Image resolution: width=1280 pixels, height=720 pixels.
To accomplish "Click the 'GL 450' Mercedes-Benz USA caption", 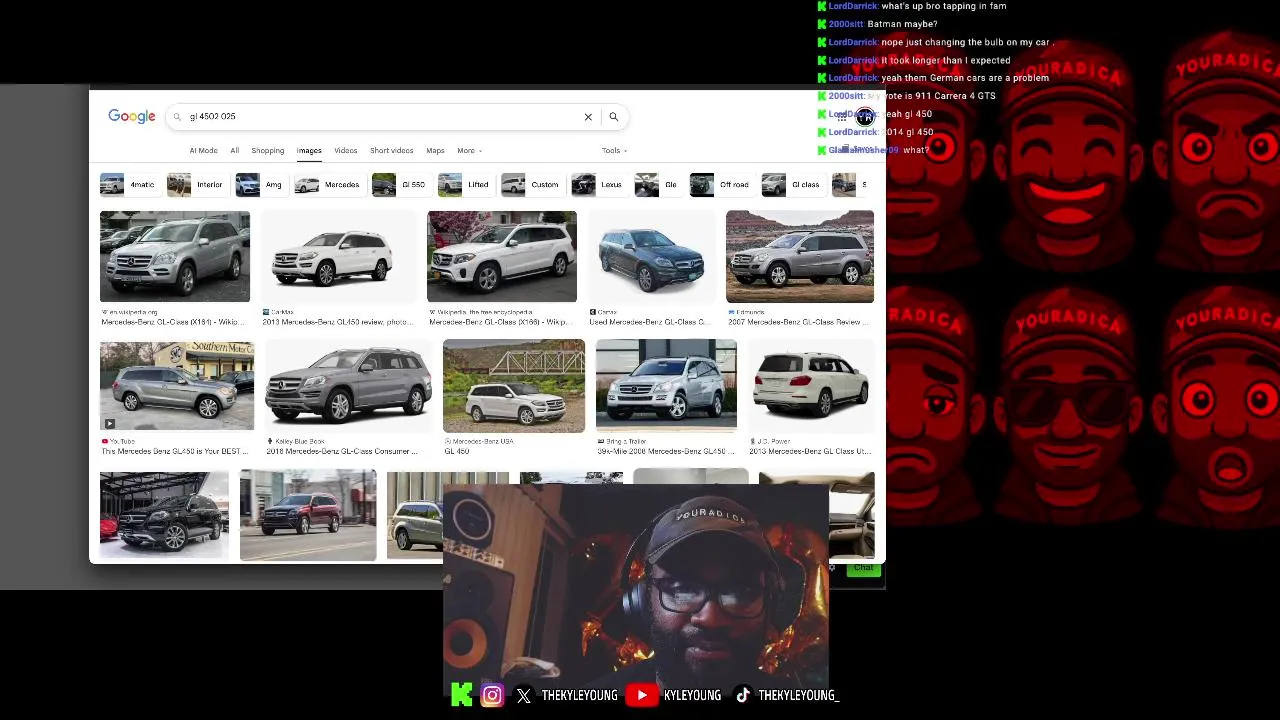I will pos(456,452).
